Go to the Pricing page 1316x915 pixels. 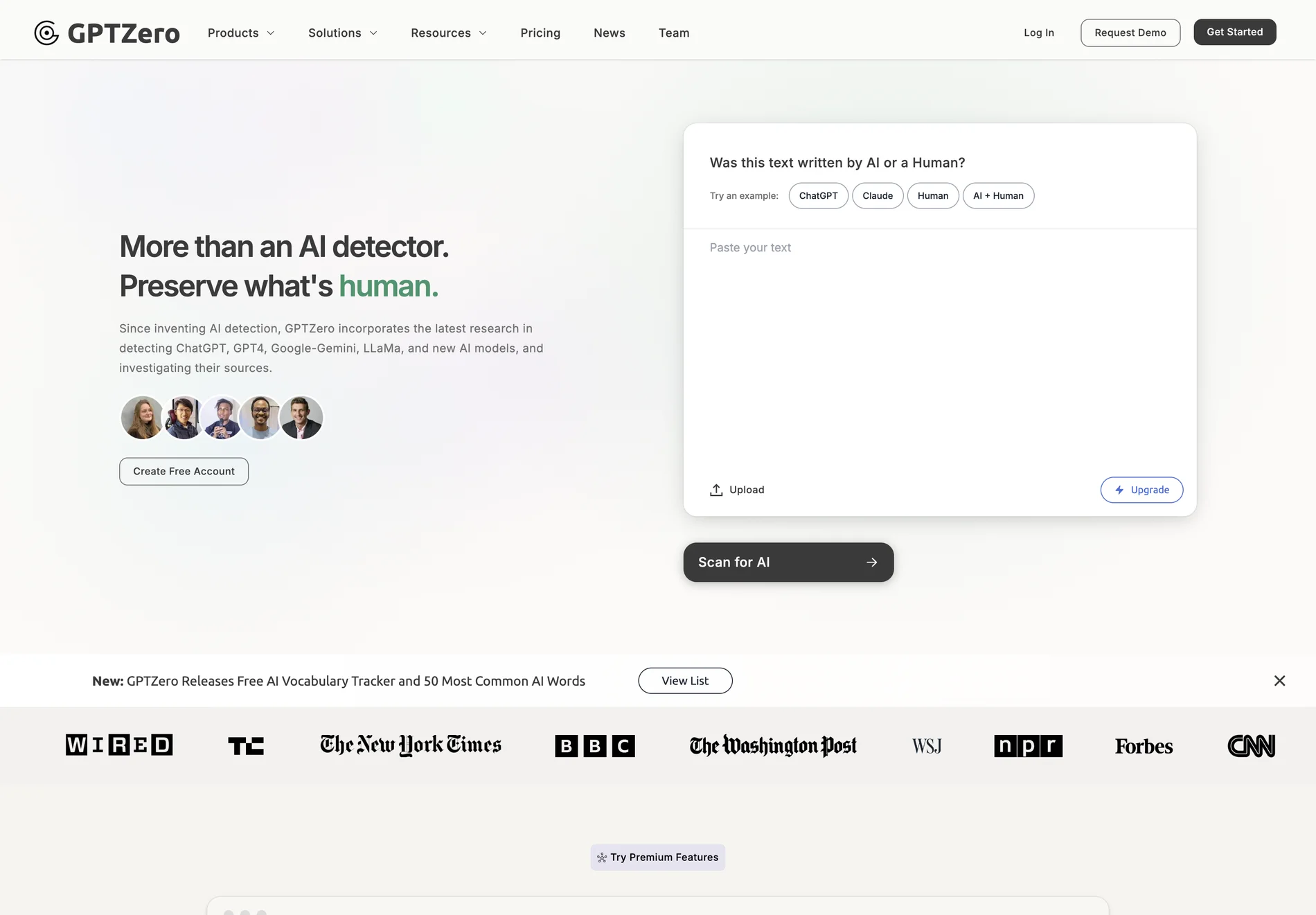(x=540, y=33)
